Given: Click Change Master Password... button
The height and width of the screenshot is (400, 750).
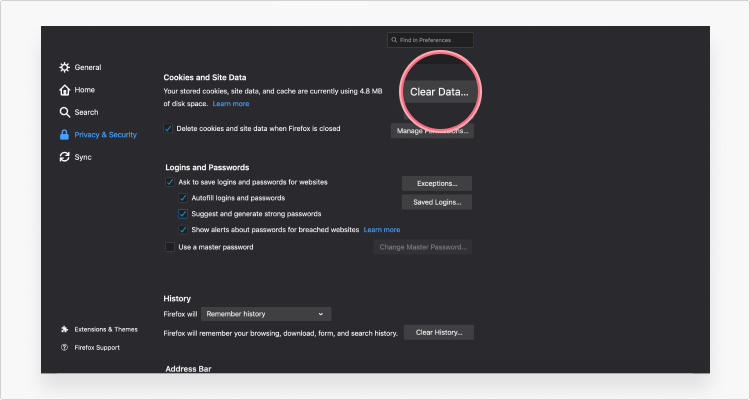Looking at the screenshot, I should [423, 247].
